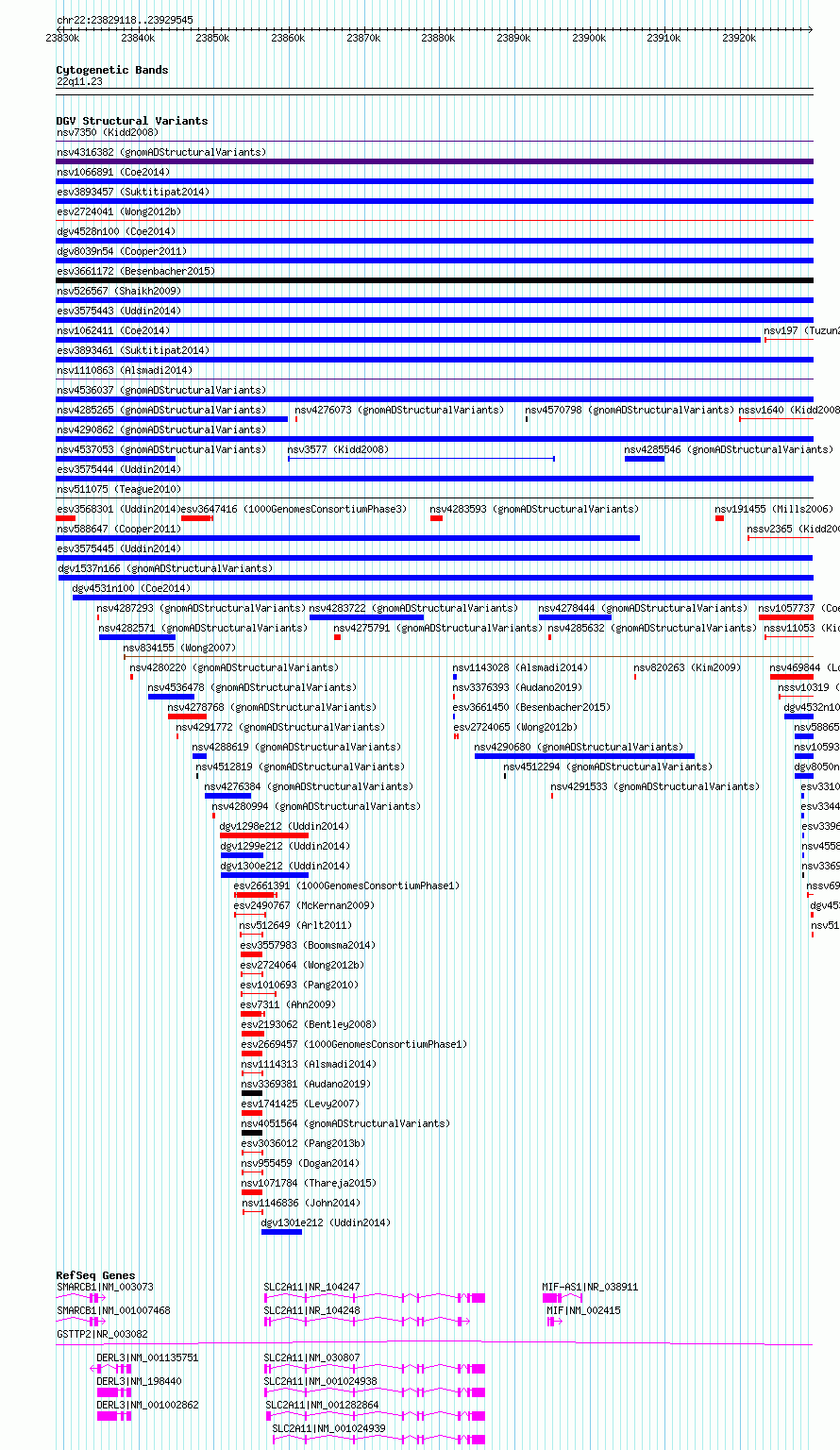This screenshot has height=1450, width=840.
Task: Click the nsv3577 (Kidd2008) span line
Action: click(421, 459)
